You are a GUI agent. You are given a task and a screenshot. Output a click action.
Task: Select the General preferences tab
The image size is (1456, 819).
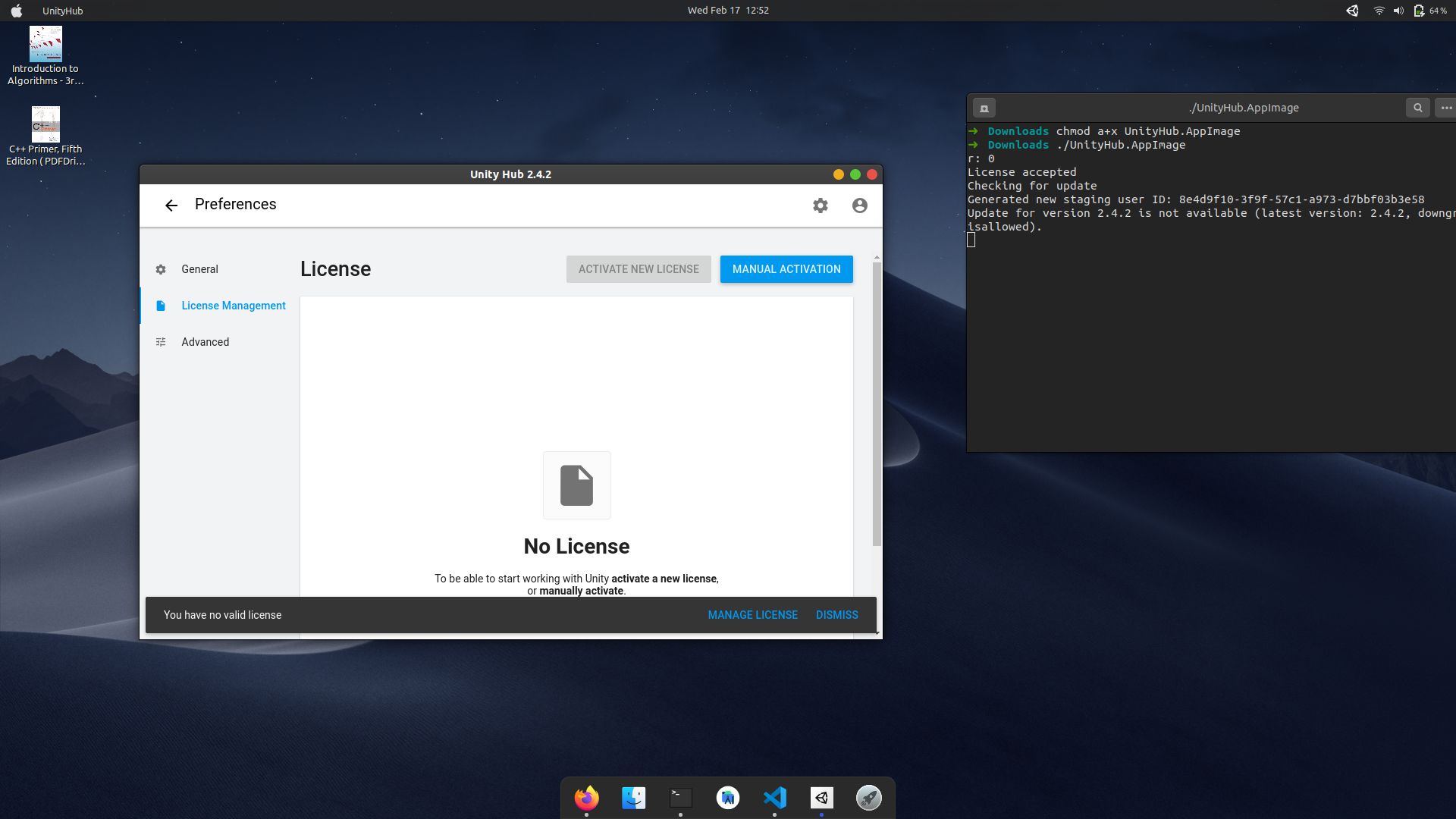[199, 269]
